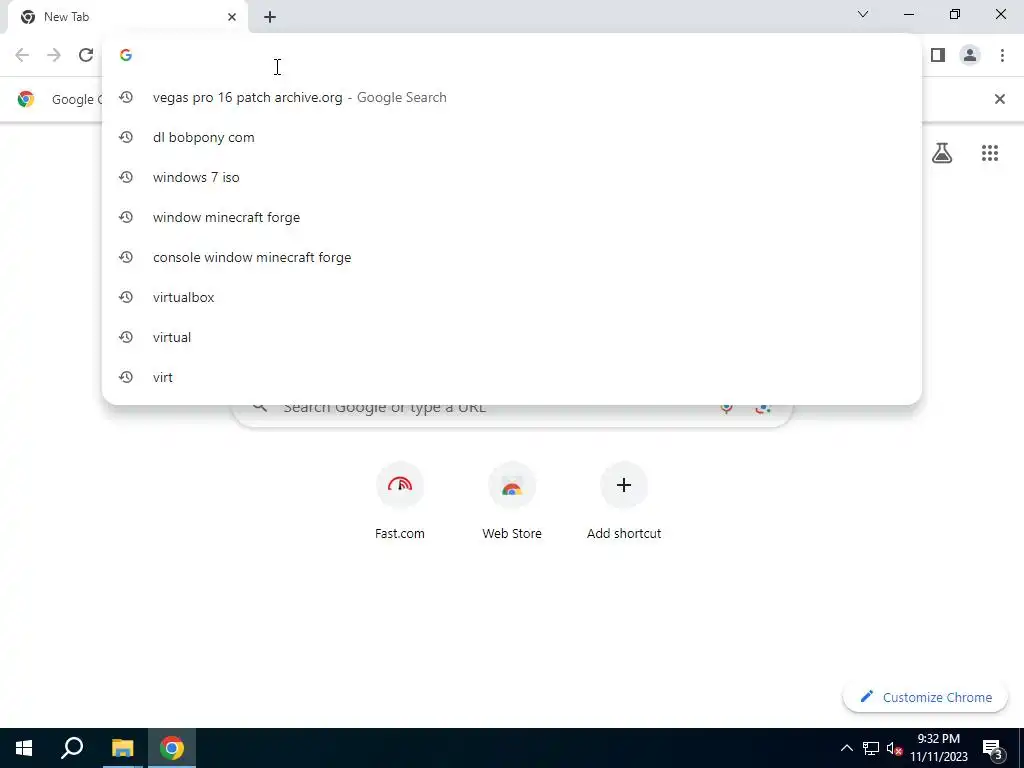The height and width of the screenshot is (768, 1024).
Task: Dismiss the Google Chrome info bar
Action: click(x=999, y=99)
